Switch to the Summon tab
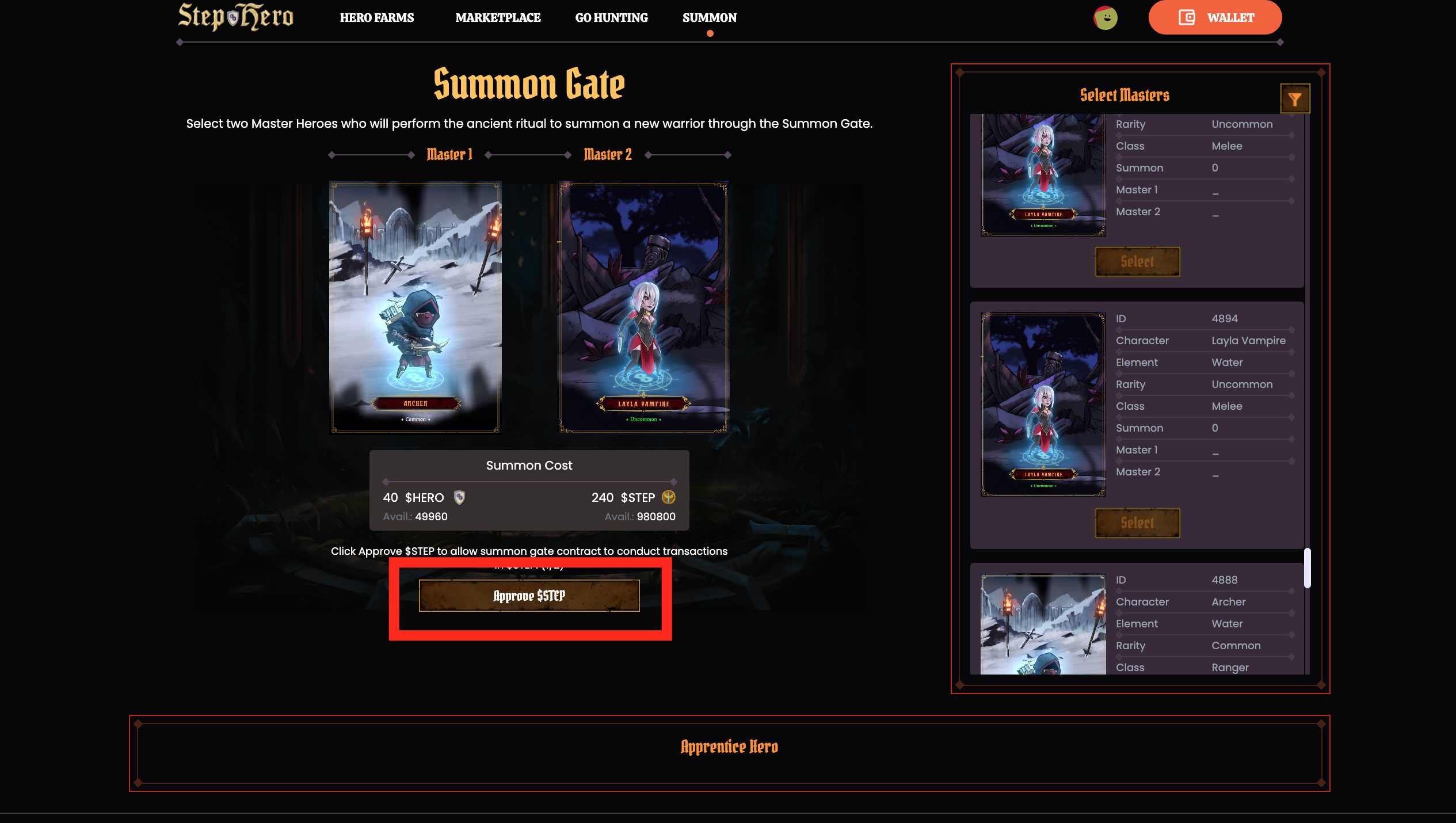Image resolution: width=1456 pixels, height=823 pixels. (710, 18)
